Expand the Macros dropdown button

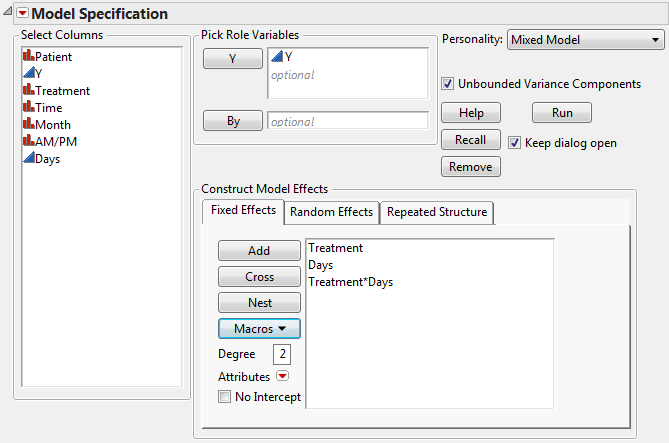pyautogui.click(x=259, y=327)
